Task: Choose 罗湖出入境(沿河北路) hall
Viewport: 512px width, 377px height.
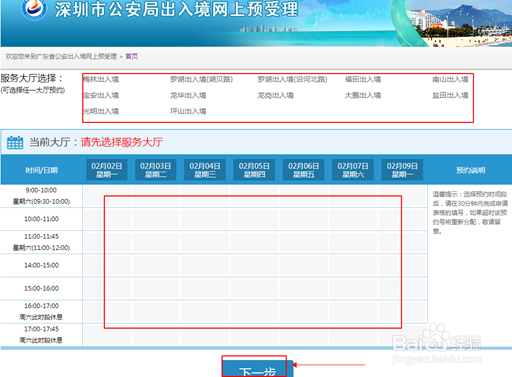Action: (x=292, y=79)
